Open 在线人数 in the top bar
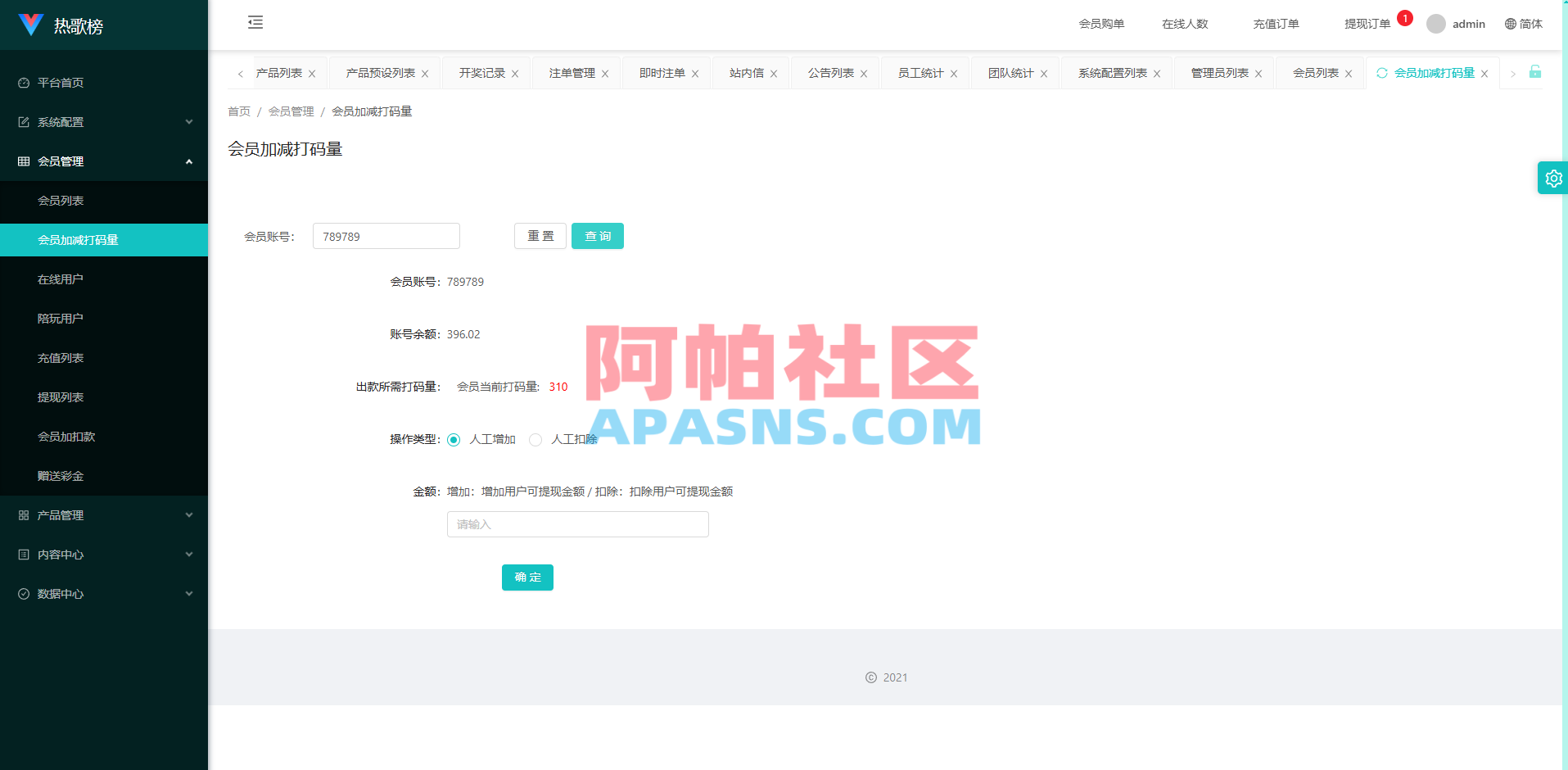 click(1185, 24)
